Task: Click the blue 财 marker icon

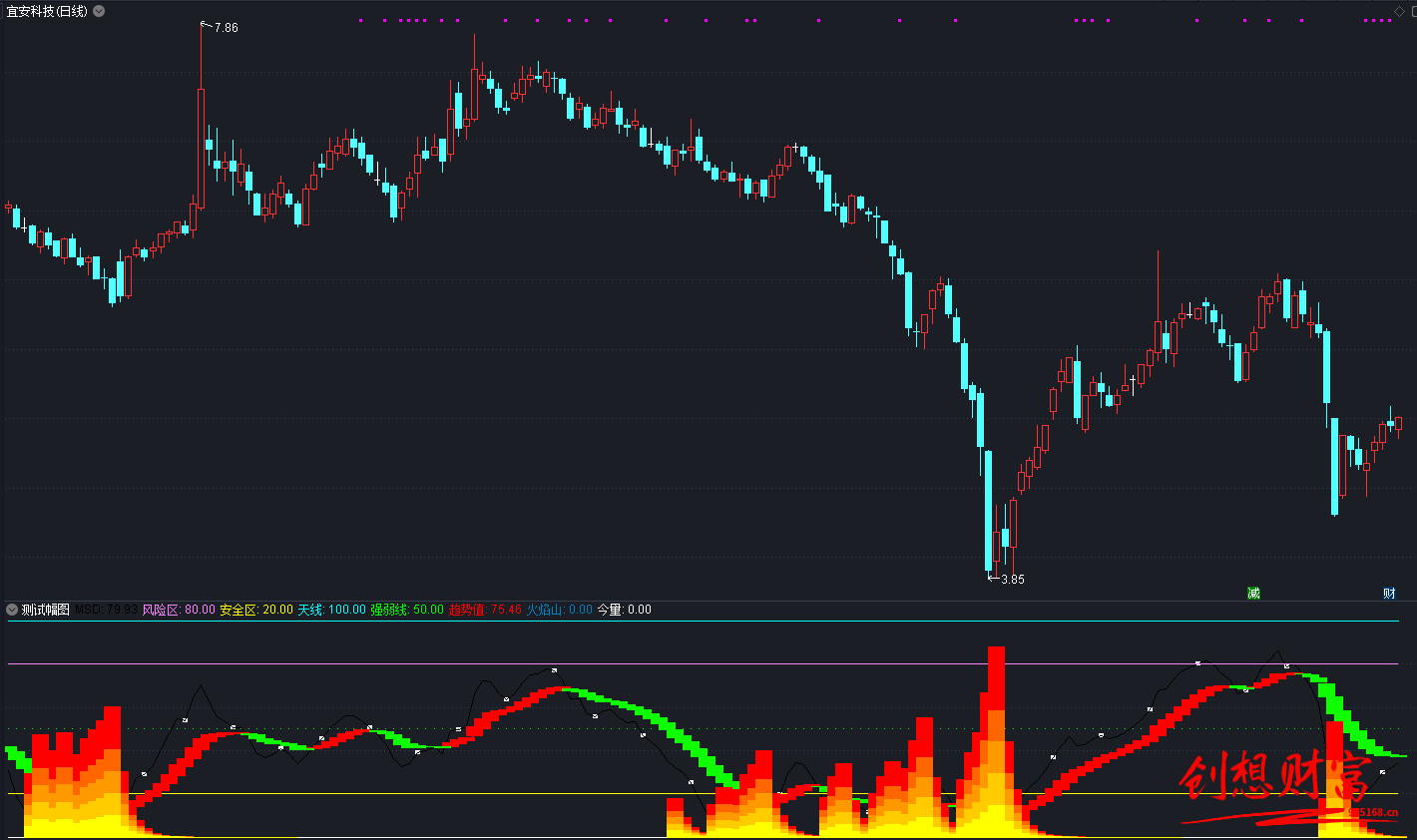Action: point(1389,594)
